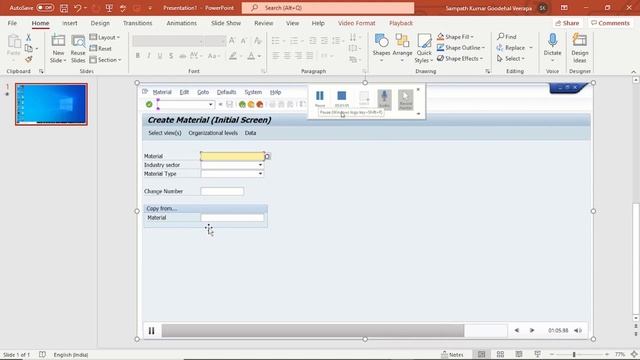640x360 pixels.
Task: Click the Copy icon
Action: point(29,49)
